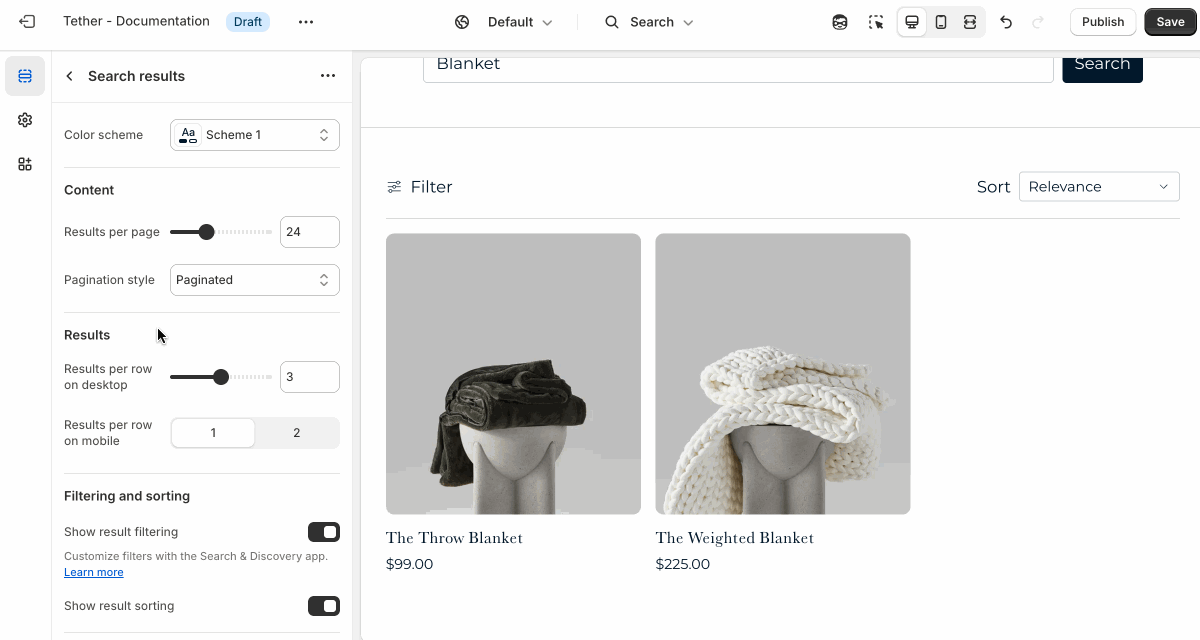Expand the Pagination style dropdown
The height and width of the screenshot is (640, 1200).
pos(255,280)
